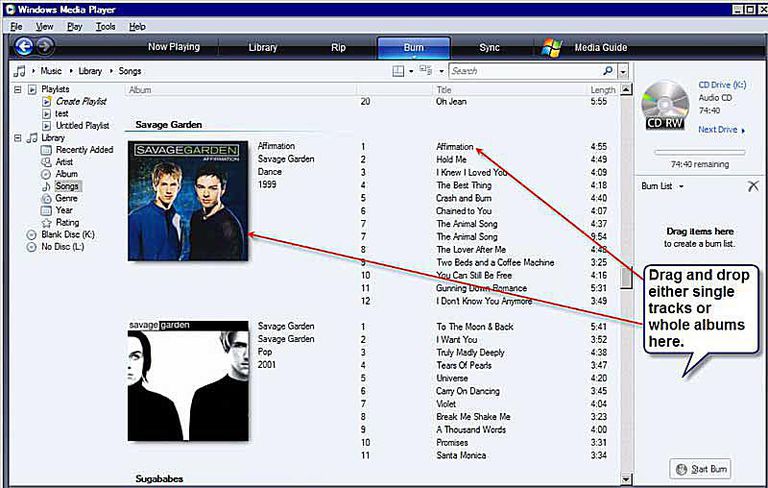Open the Windows logo beside Media Guide
This screenshot has width=768, height=488.
(x=552, y=48)
